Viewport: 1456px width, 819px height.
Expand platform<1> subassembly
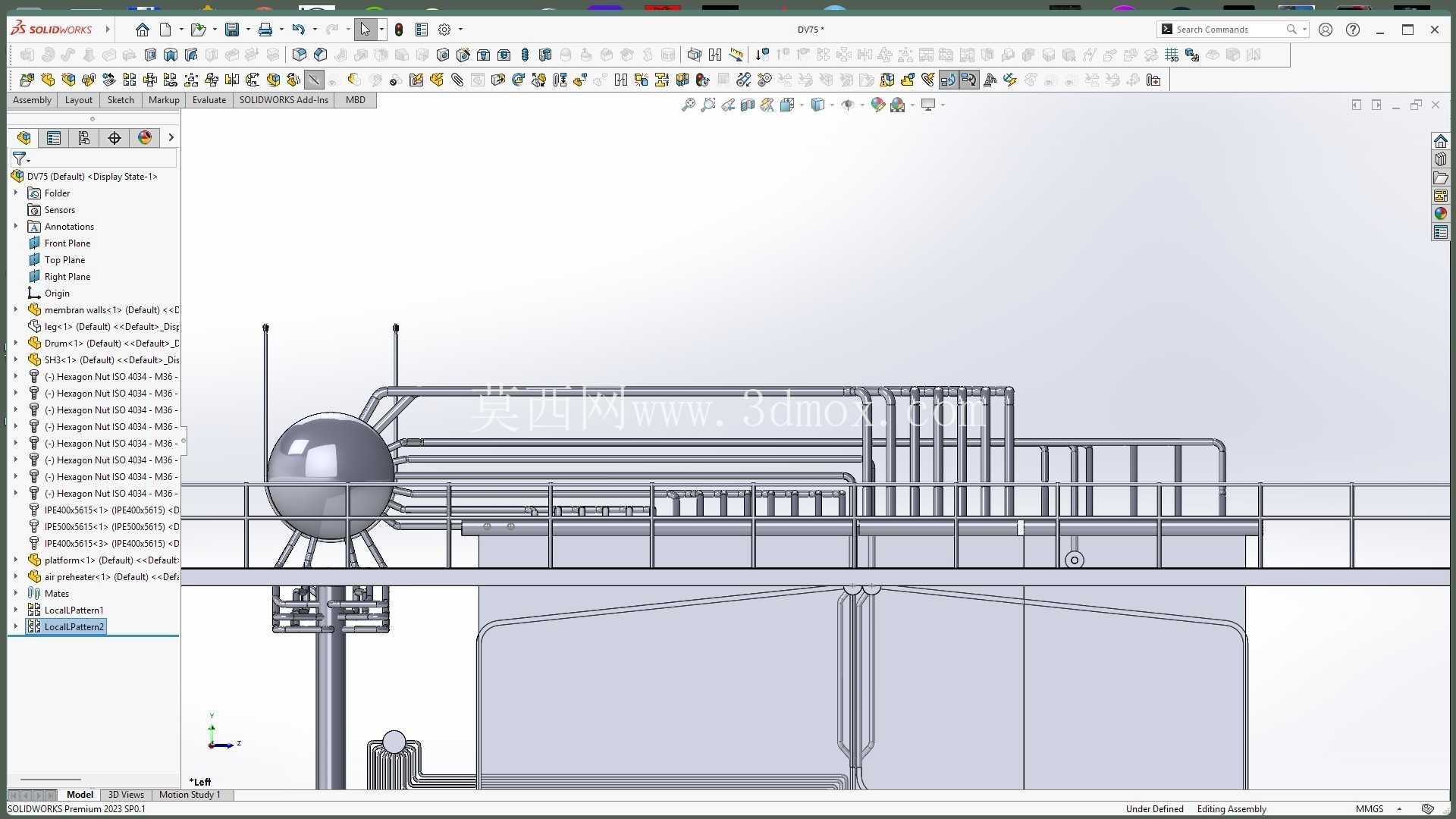point(15,560)
